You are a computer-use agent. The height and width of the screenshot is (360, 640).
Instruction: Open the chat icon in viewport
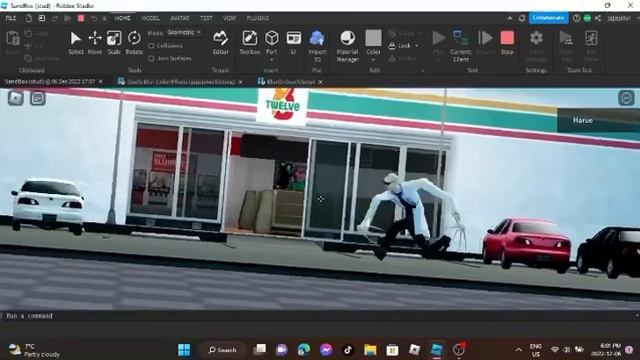point(38,98)
